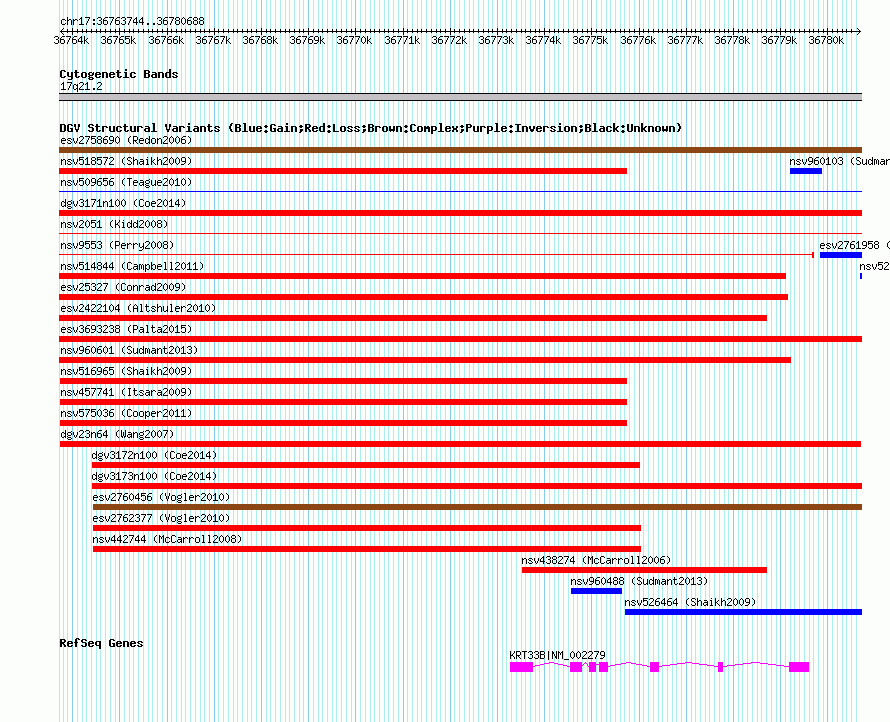
Task: Select the blue nsv960488 (Sudmant2013) bar
Action: [x=596, y=591]
